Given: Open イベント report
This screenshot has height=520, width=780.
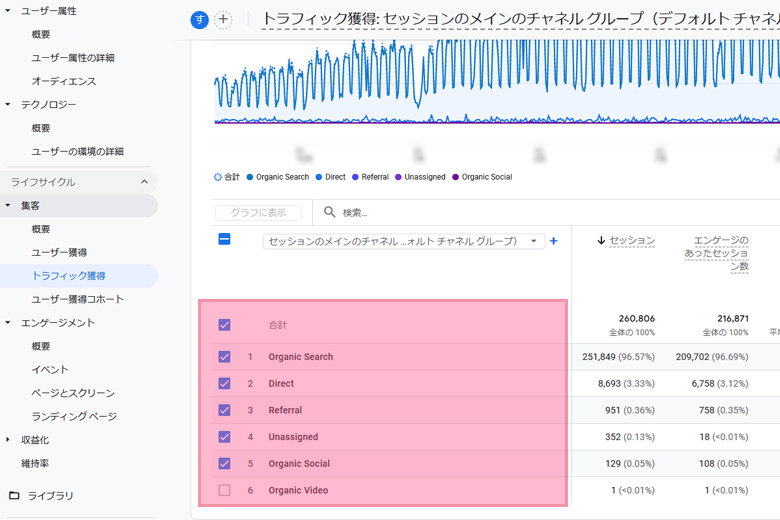Looking at the screenshot, I should [x=50, y=370].
